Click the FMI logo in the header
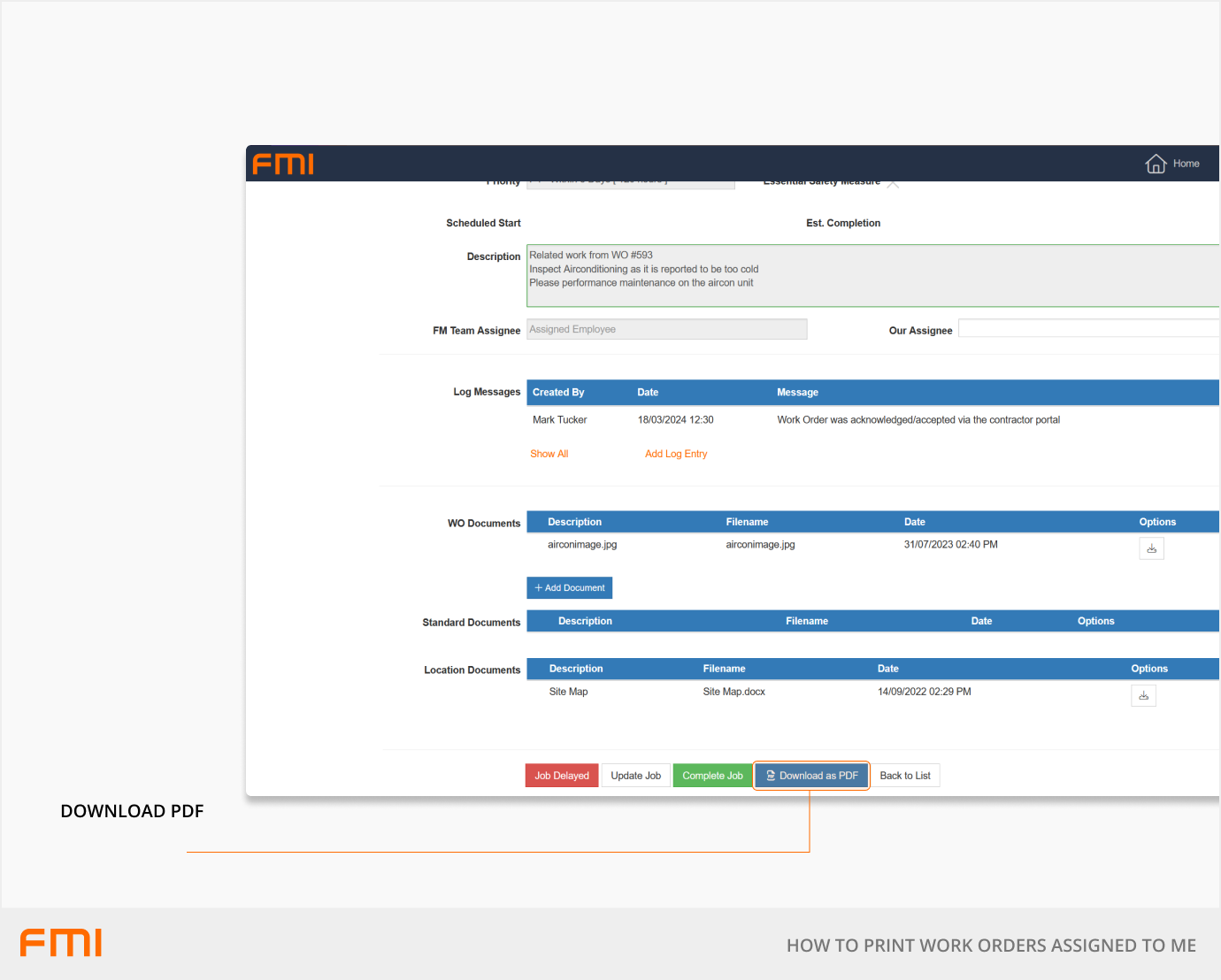 [283, 164]
